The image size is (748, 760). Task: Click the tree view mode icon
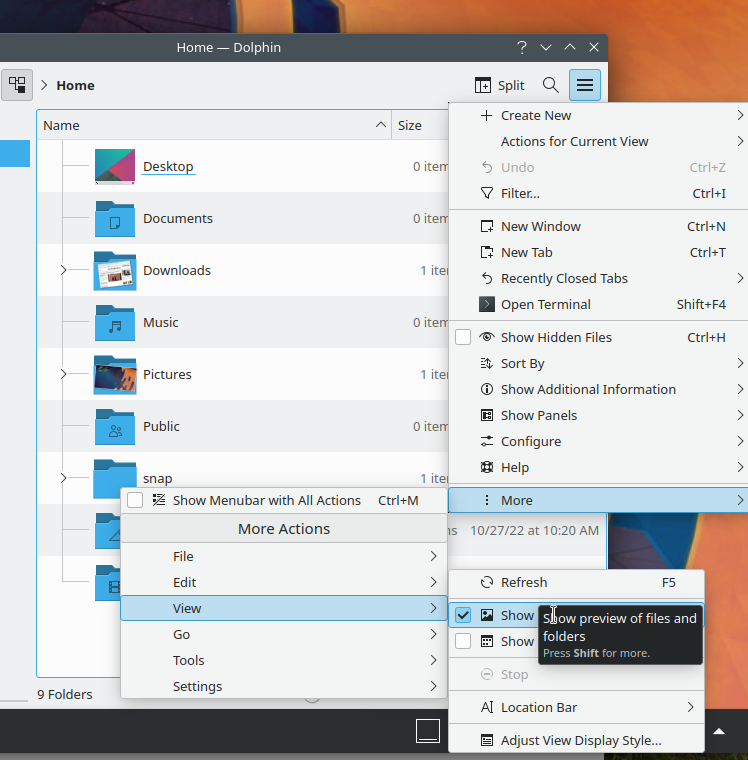[17, 85]
